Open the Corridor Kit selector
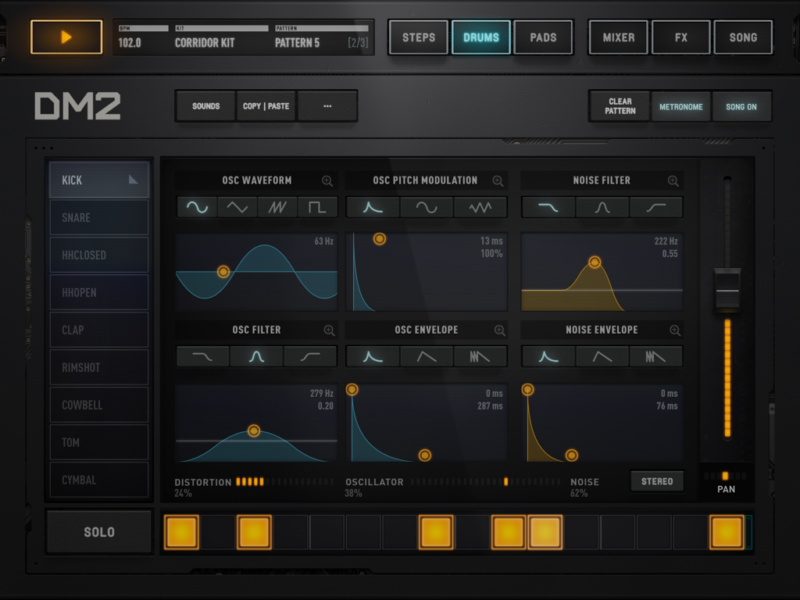This screenshot has width=800, height=600. tap(205, 42)
